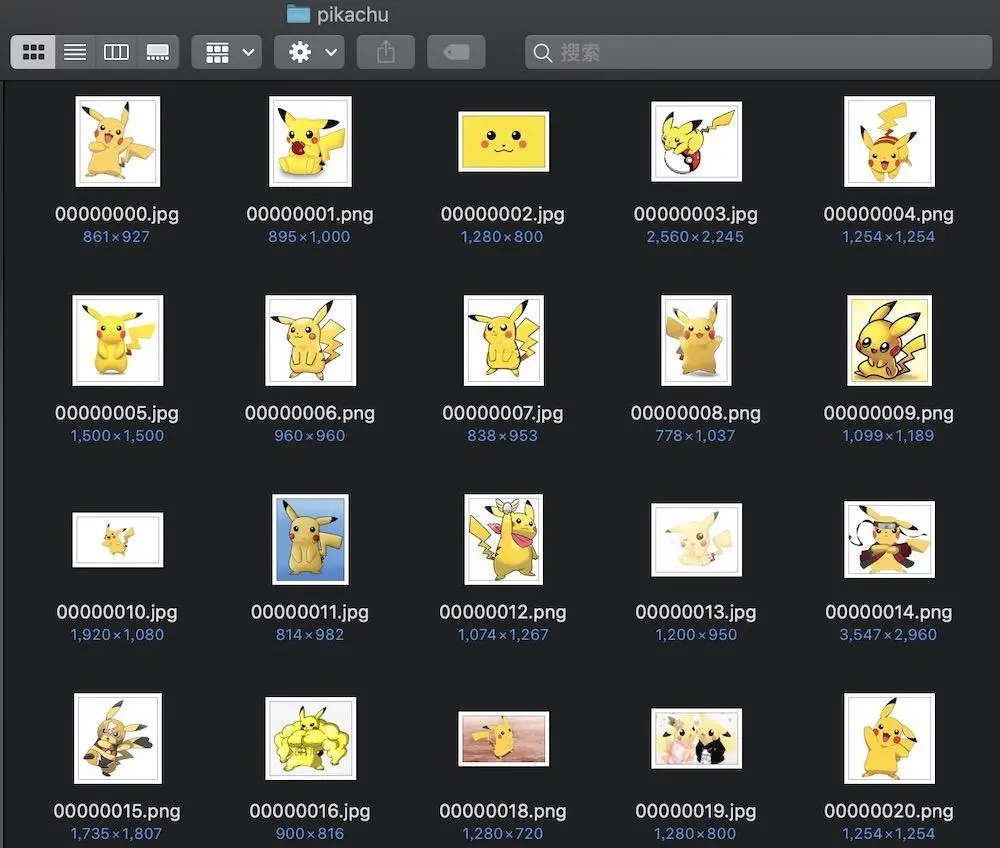This screenshot has height=848, width=1000.
Task: Select thumbnail of 00000014.png
Action: point(889,539)
